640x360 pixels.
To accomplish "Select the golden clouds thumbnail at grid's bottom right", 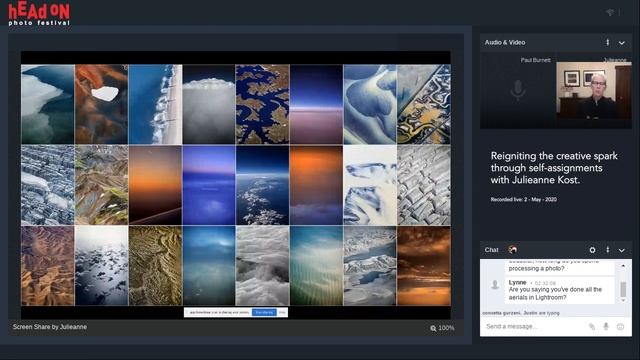I will (424, 266).
